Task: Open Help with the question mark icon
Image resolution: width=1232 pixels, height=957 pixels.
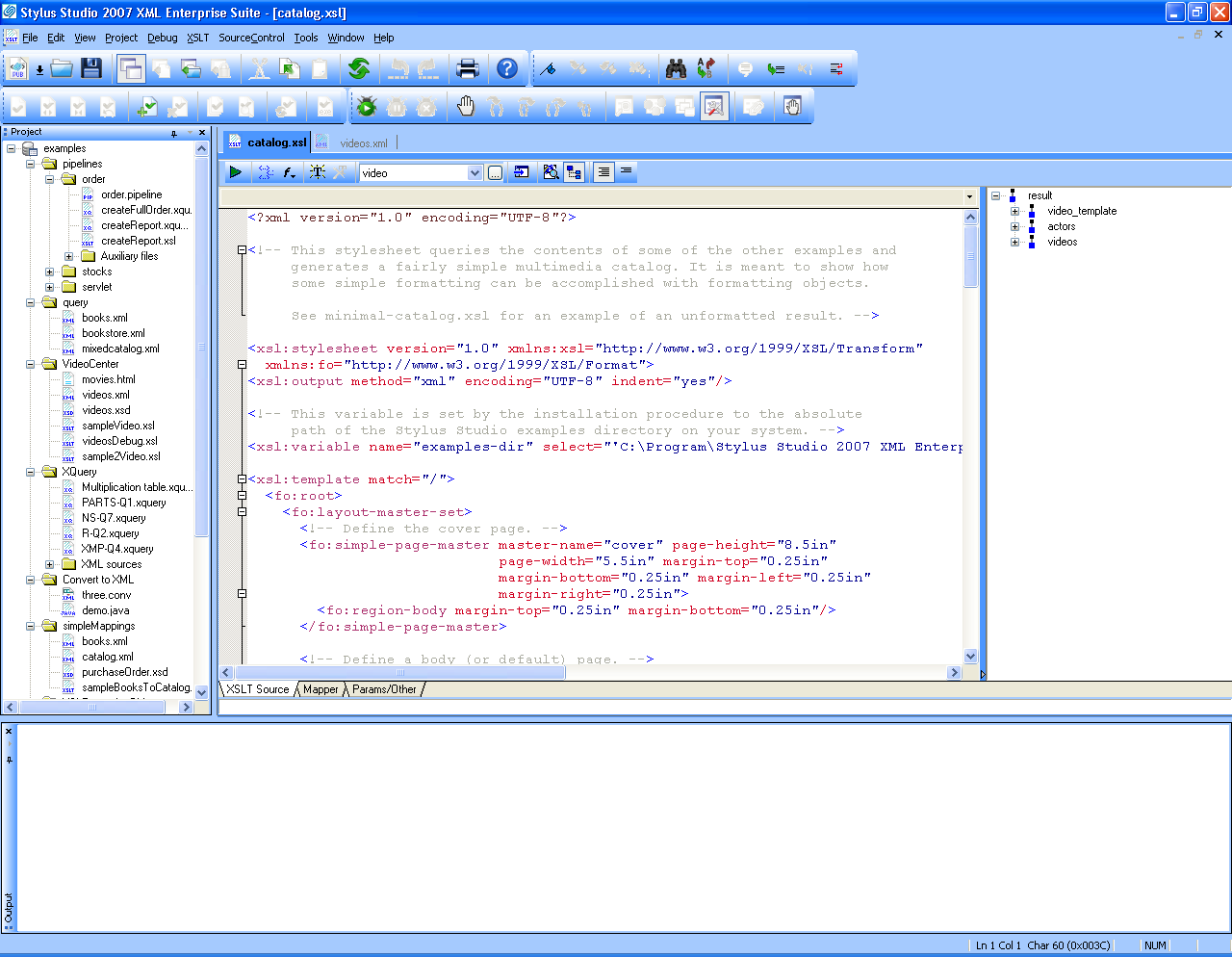Action: 507,68
